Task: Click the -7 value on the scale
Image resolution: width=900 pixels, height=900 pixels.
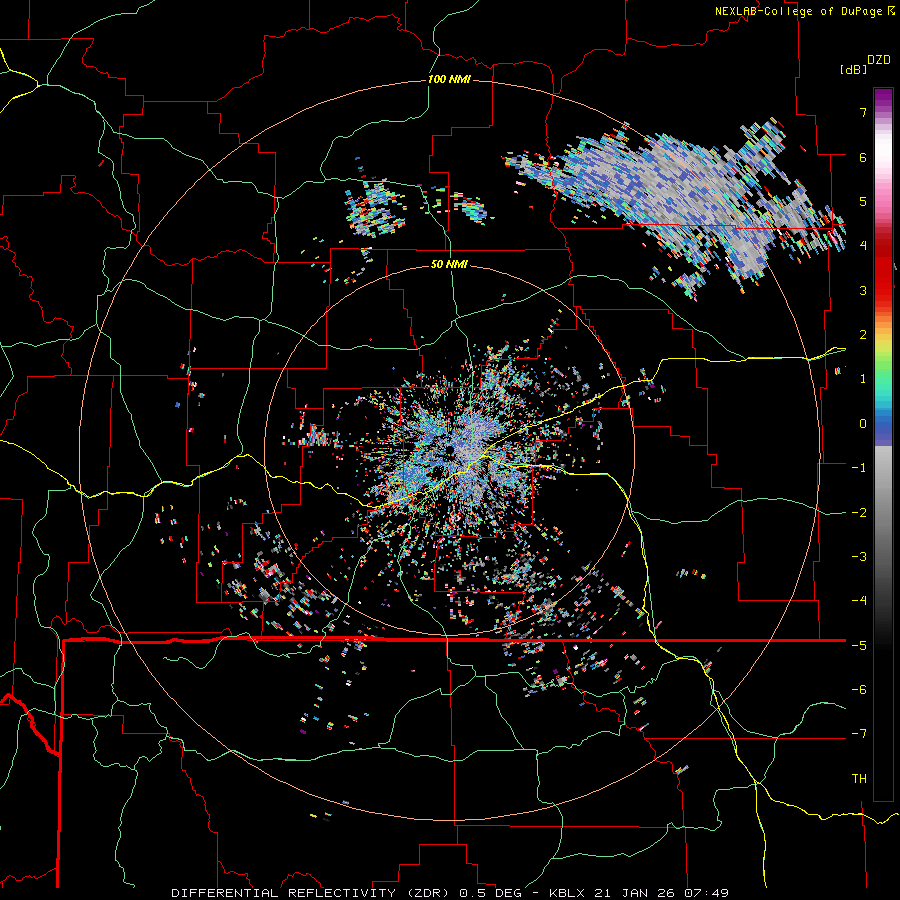Action: (x=859, y=734)
